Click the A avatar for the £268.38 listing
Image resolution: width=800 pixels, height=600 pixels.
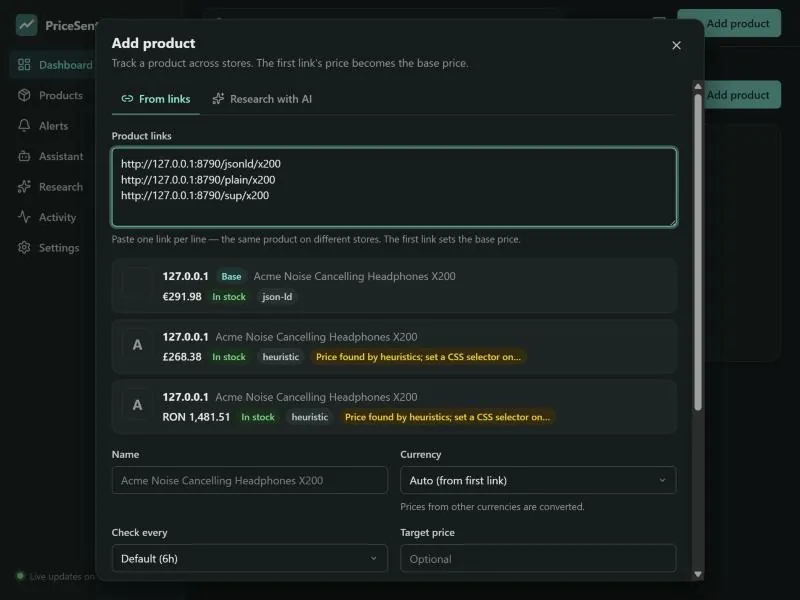click(x=137, y=345)
